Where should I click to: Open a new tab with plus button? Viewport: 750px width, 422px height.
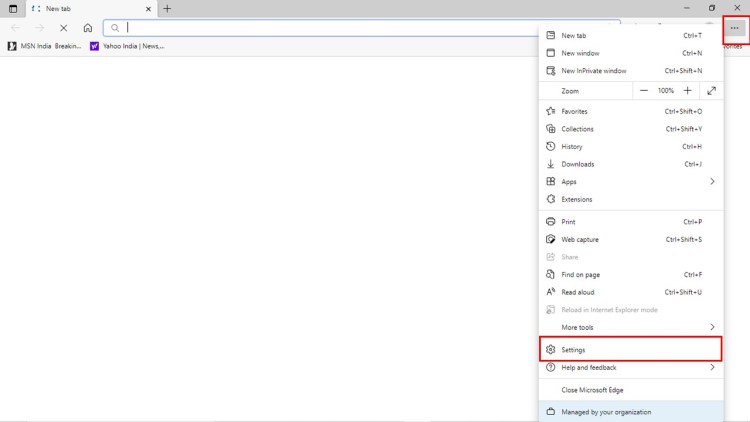(167, 8)
